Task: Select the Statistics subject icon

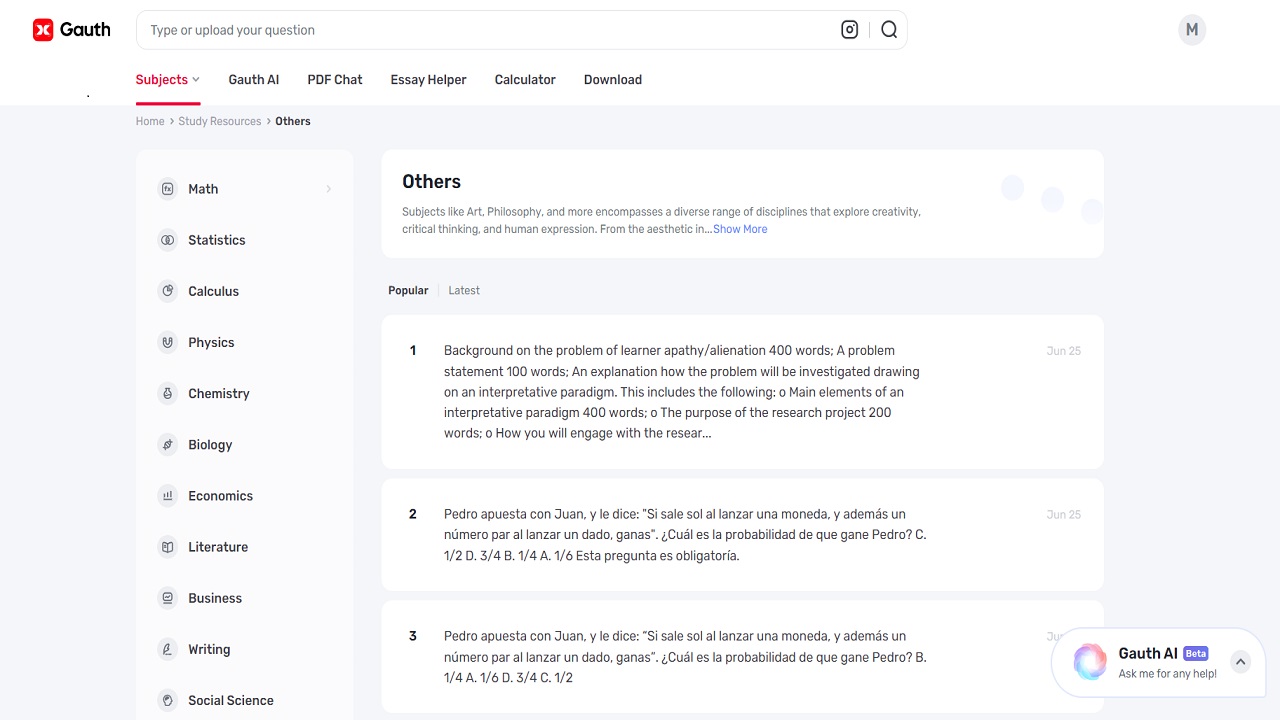Action: click(167, 240)
